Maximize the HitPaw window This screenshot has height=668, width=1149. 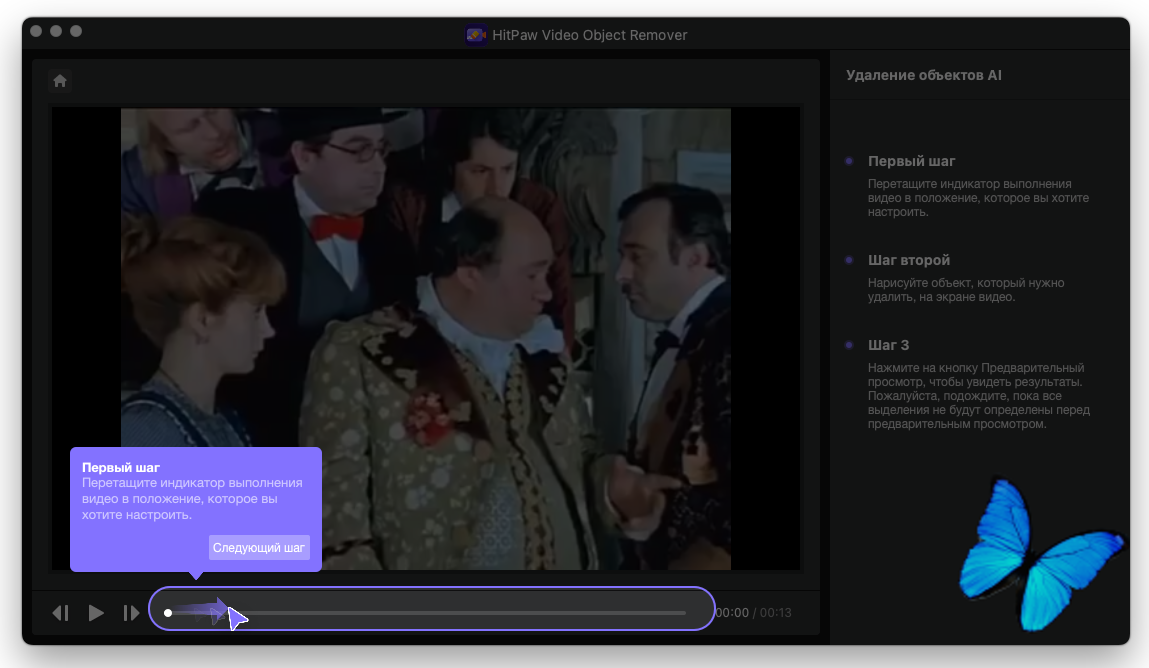point(75,31)
